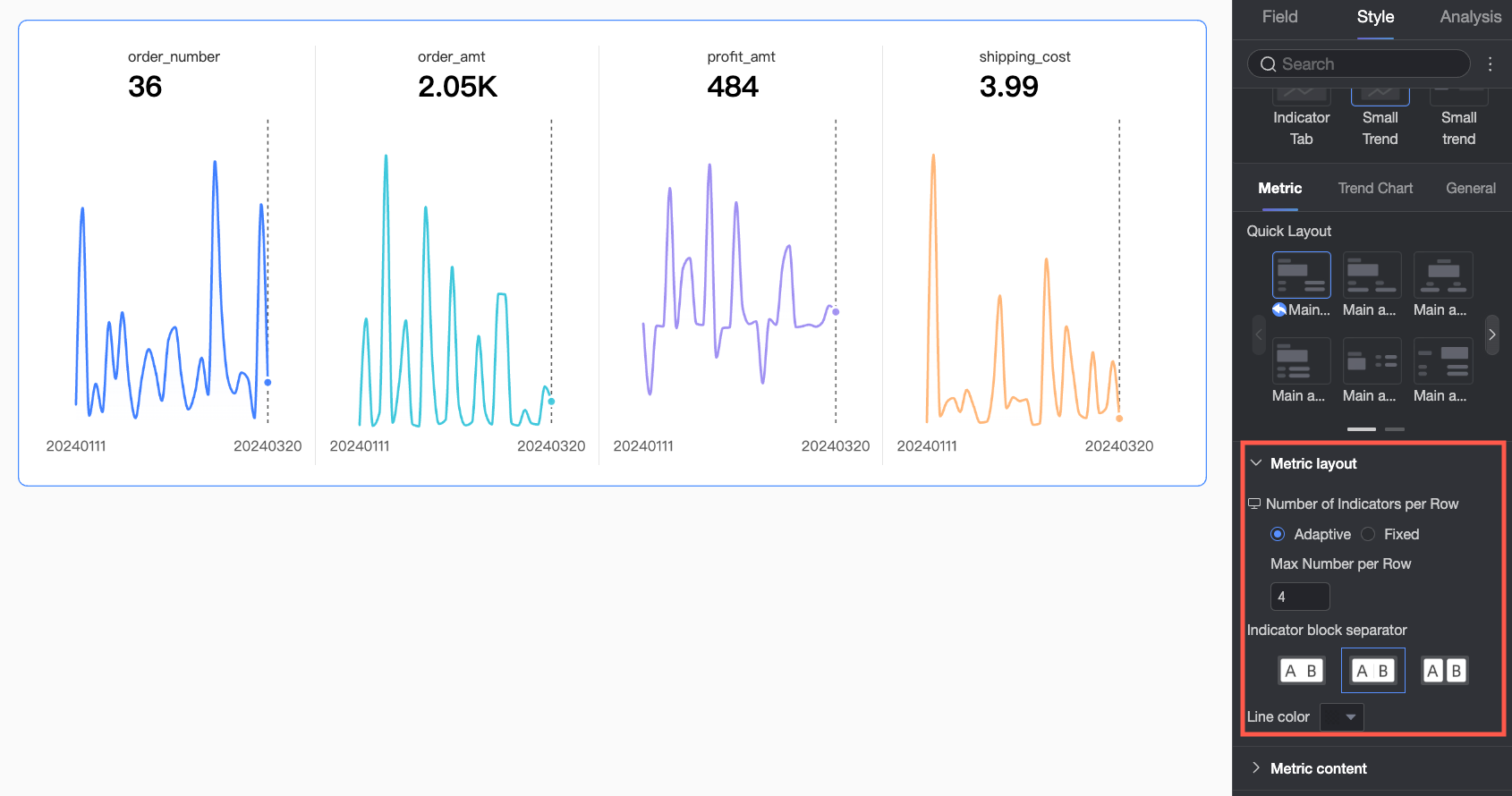
Task: Open the Line color dropdown
Action: coord(1341,717)
